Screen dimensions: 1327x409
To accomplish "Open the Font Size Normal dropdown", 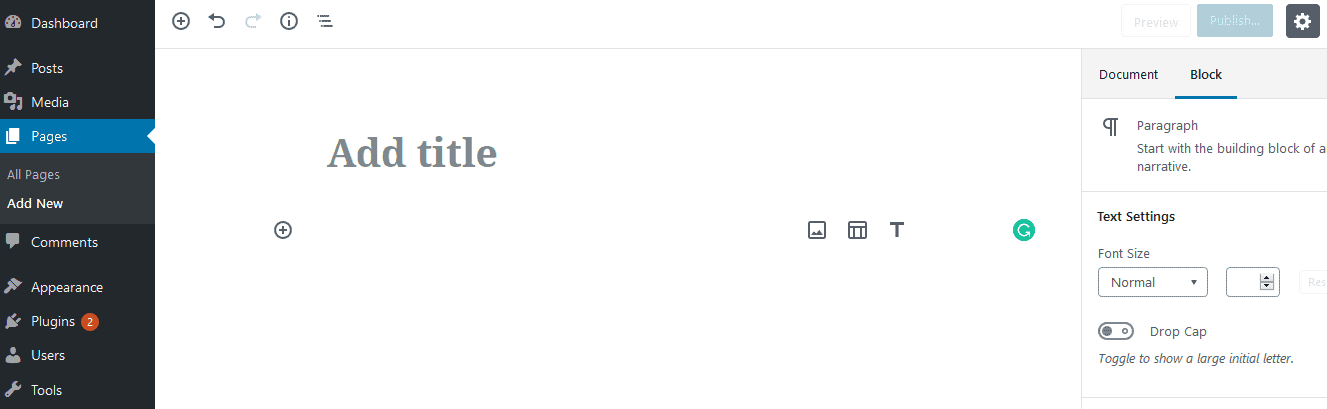I will tap(1153, 282).
